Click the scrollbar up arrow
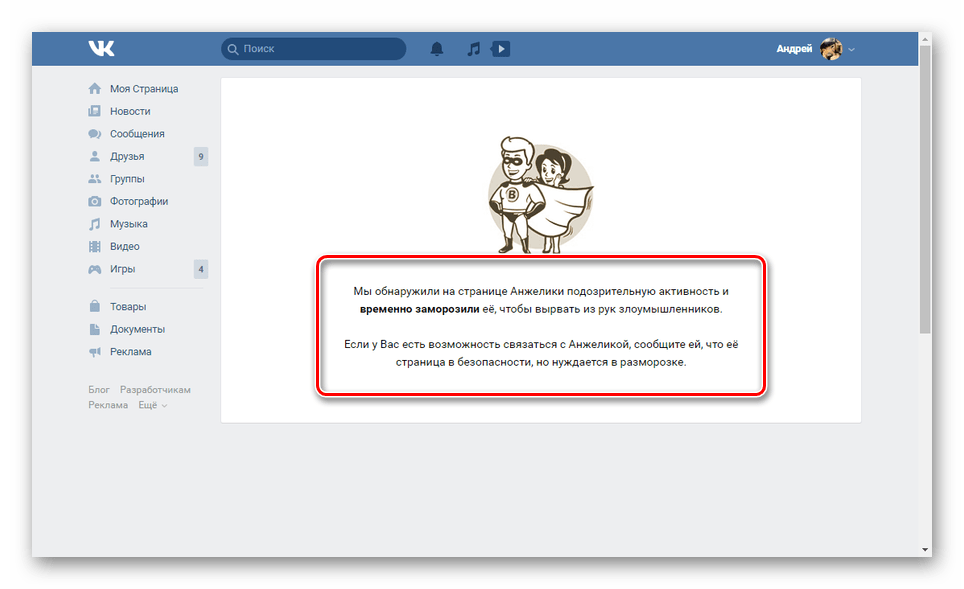 pyautogui.click(x=925, y=39)
